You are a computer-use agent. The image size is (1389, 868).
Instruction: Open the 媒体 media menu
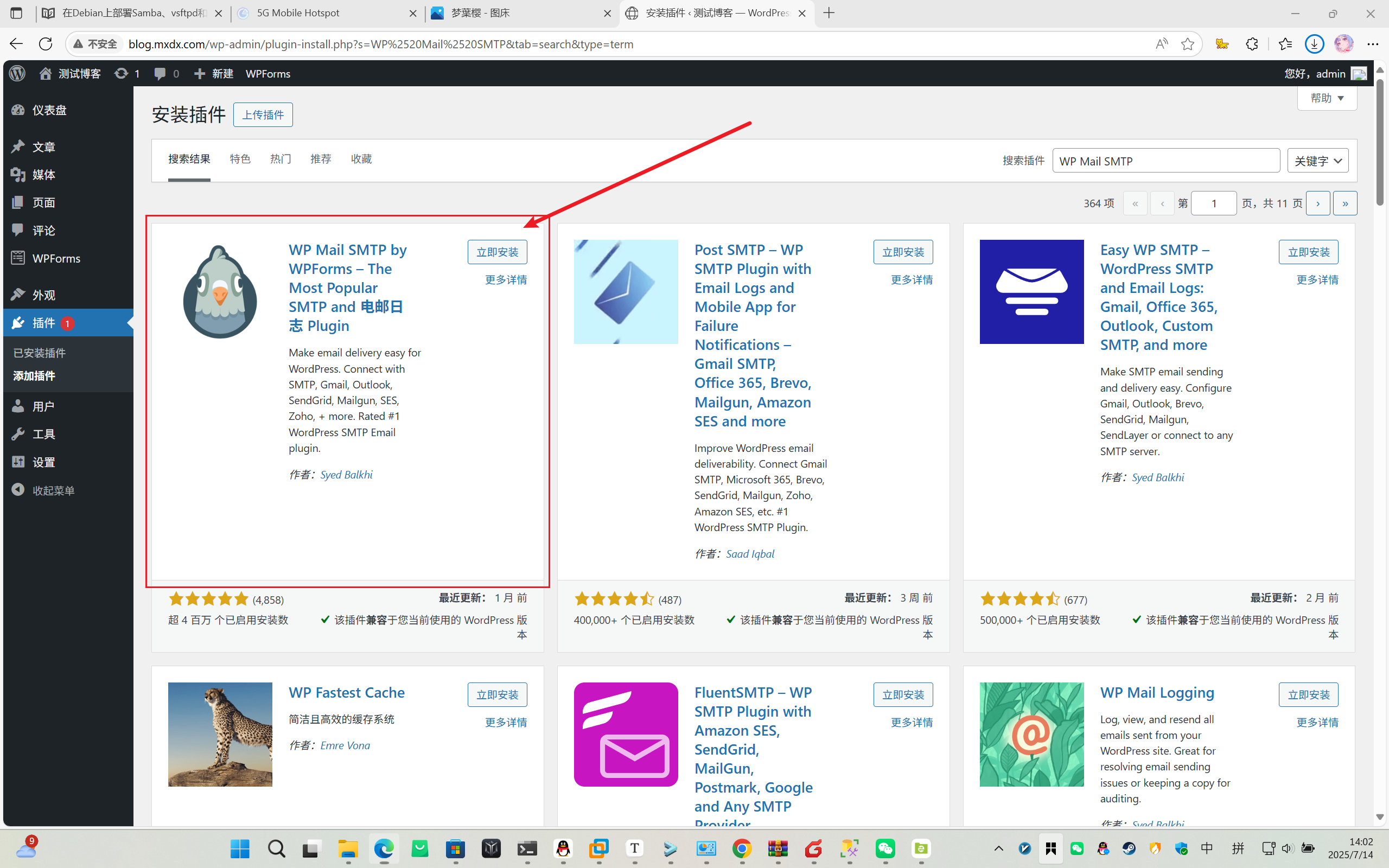click(68, 175)
